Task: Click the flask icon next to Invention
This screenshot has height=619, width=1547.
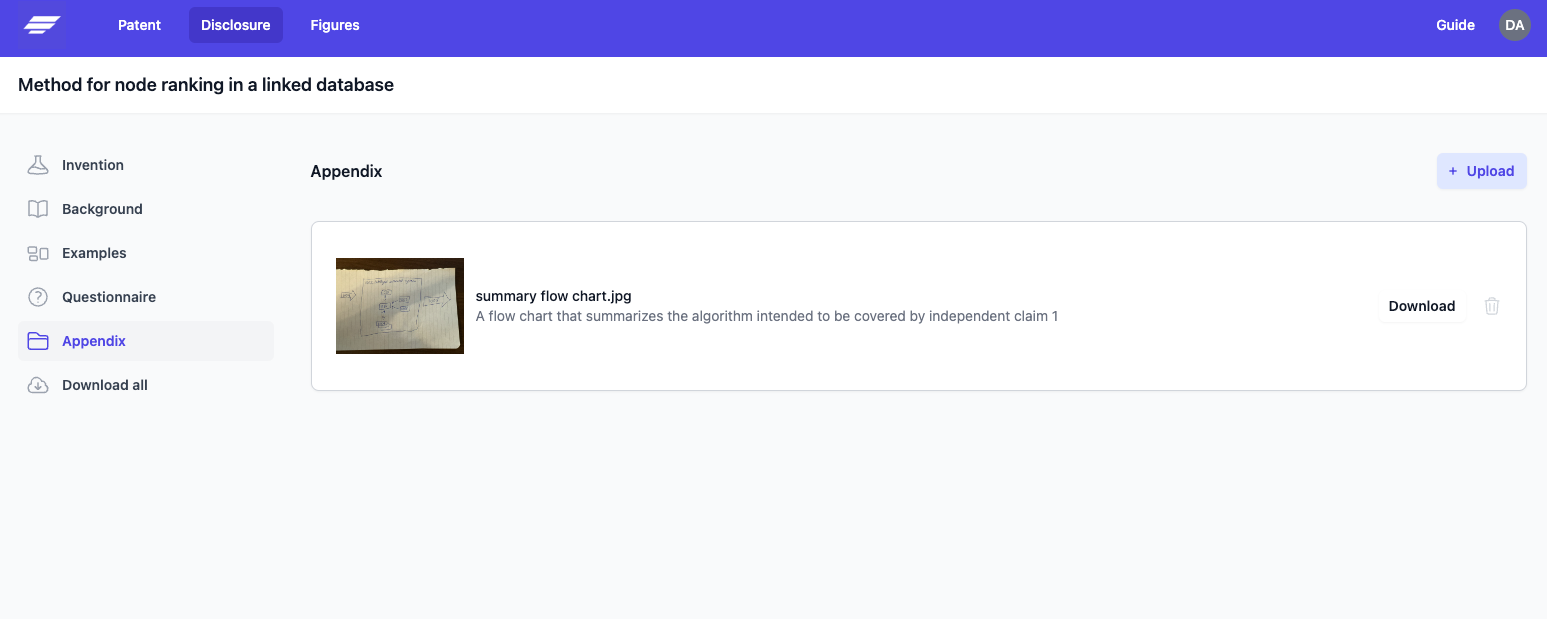Action: point(37,164)
